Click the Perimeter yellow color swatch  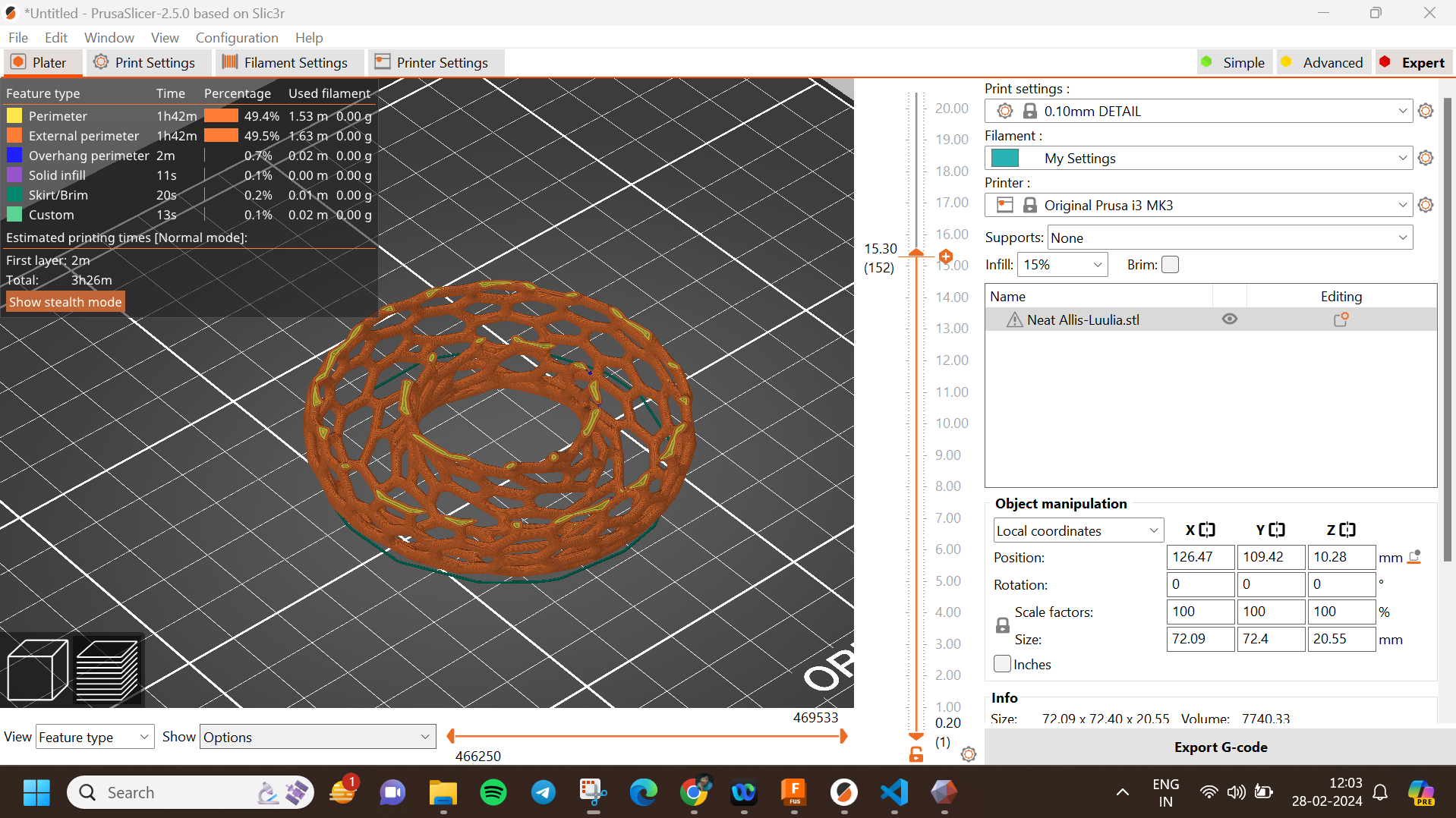pos(14,116)
